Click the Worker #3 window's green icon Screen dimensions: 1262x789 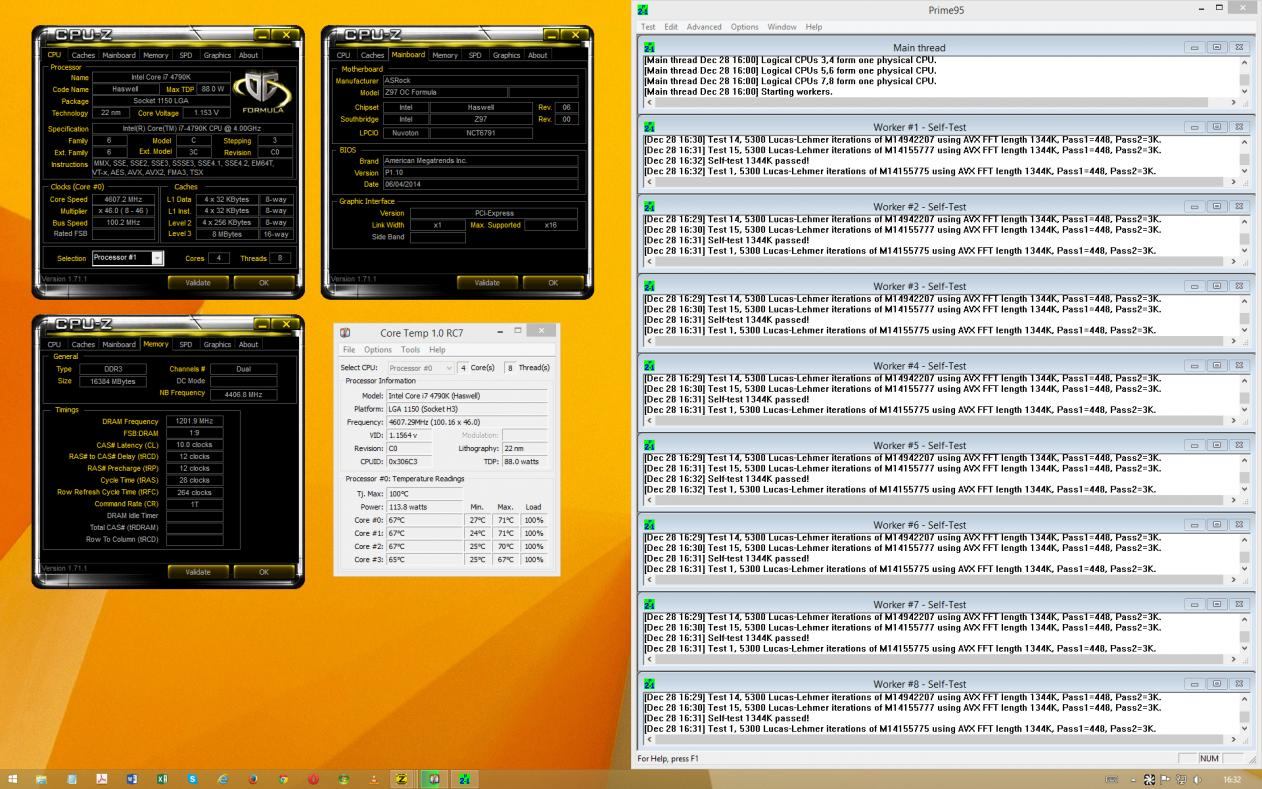coord(649,286)
